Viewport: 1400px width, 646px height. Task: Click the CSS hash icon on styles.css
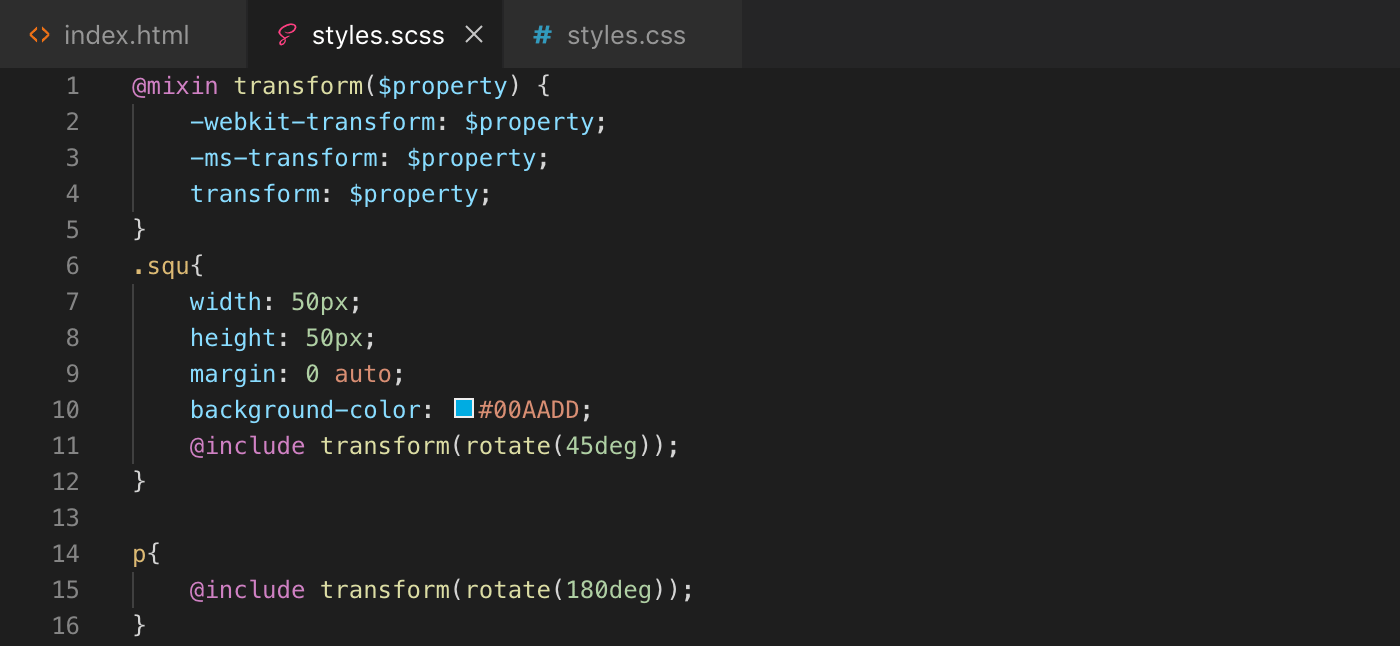coord(542,35)
